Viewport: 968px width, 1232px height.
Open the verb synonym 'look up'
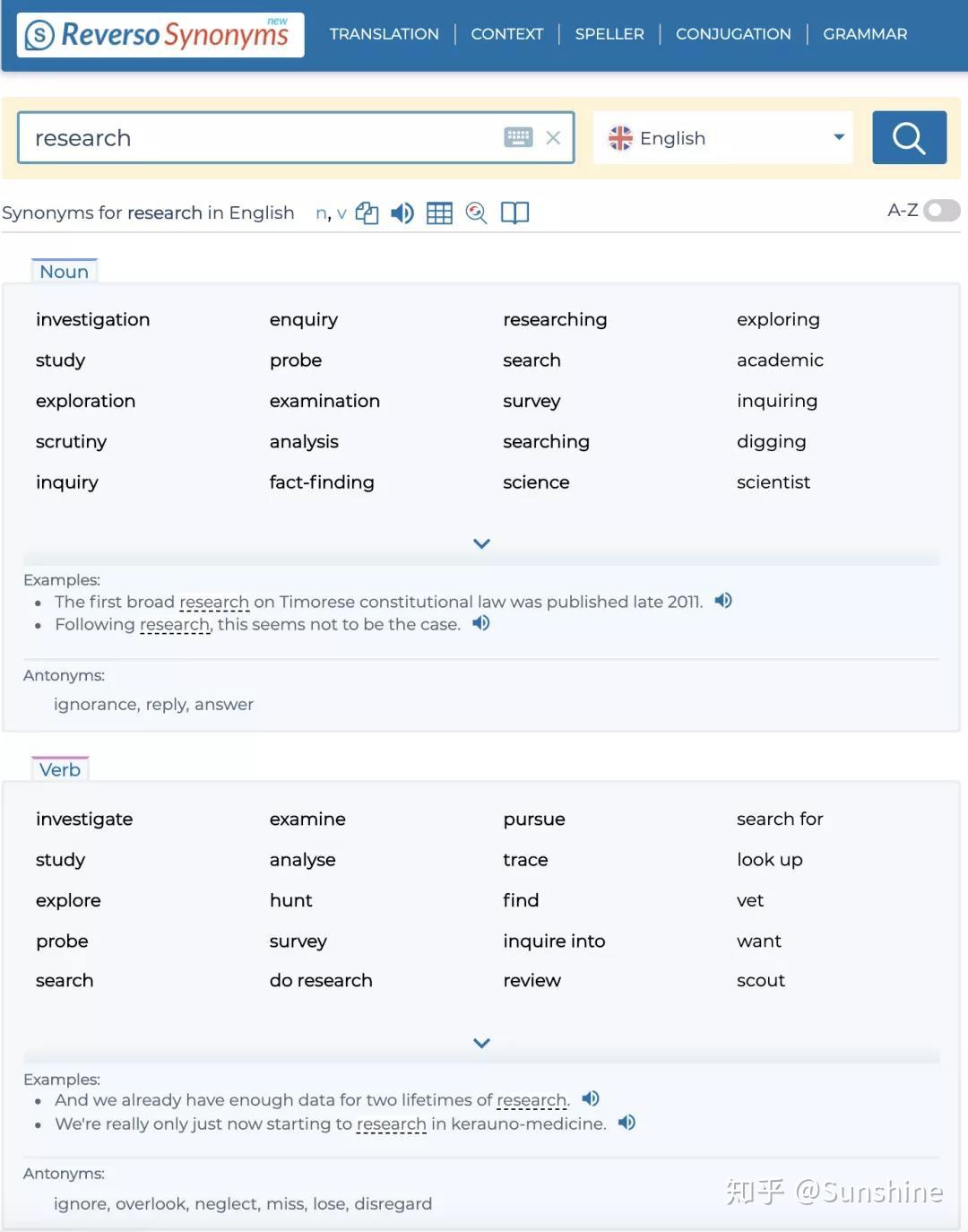pyautogui.click(x=769, y=860)
